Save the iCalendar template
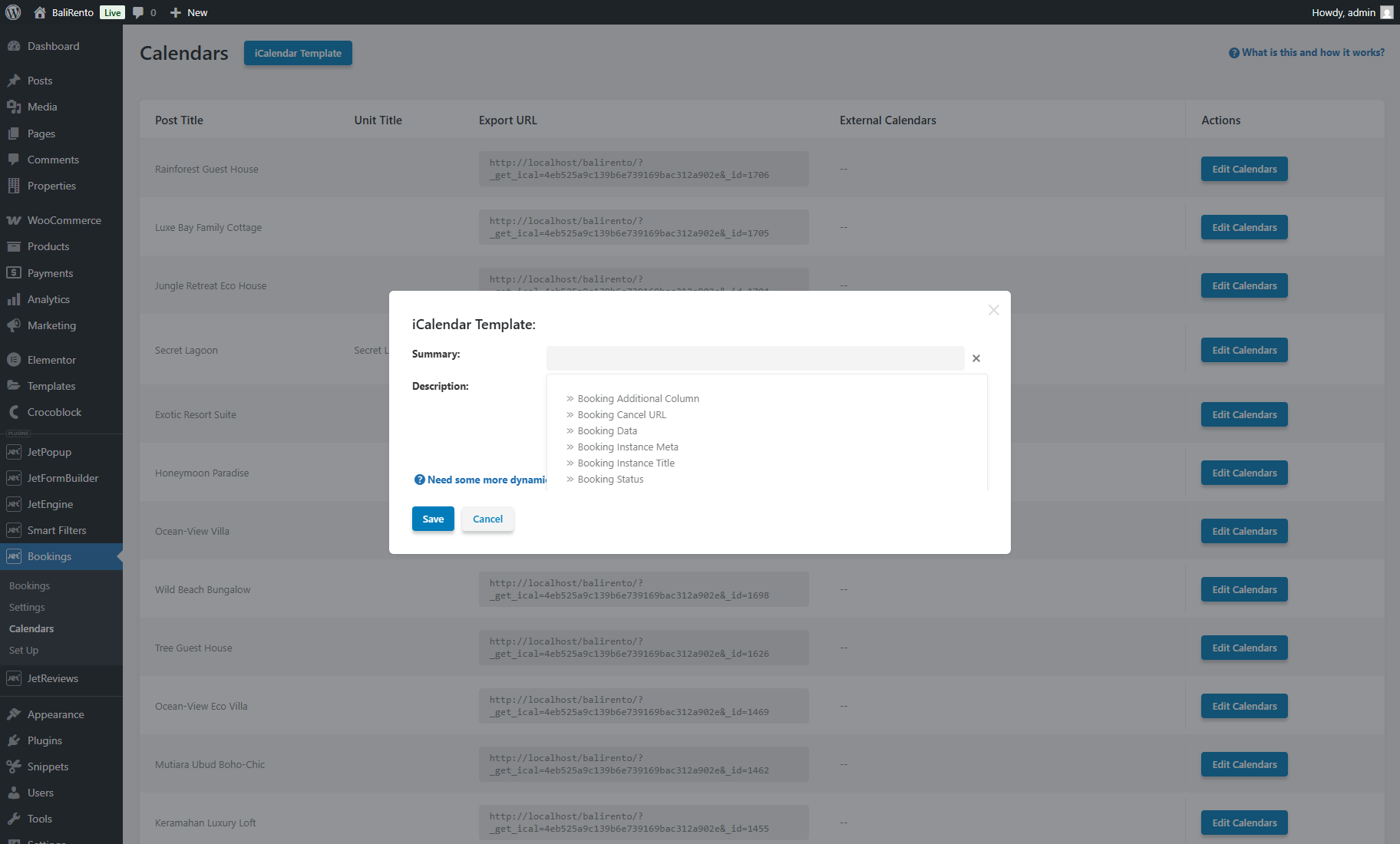Image resolution: width=1400 pixels, height=844 pixels. [433, 519]
